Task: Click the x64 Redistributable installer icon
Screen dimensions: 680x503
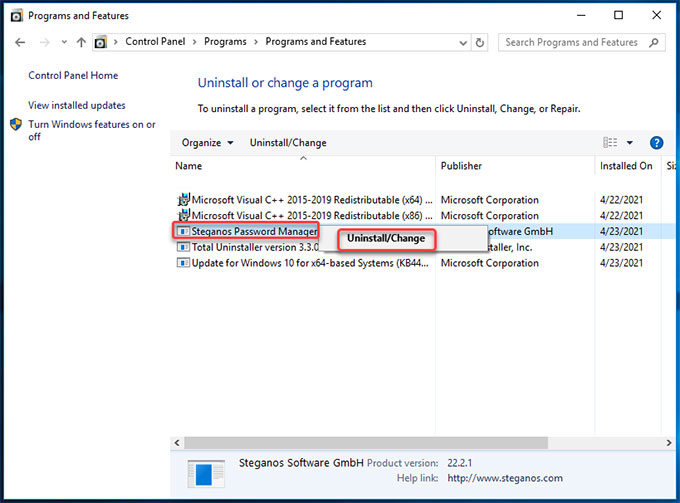Action: 184,199
